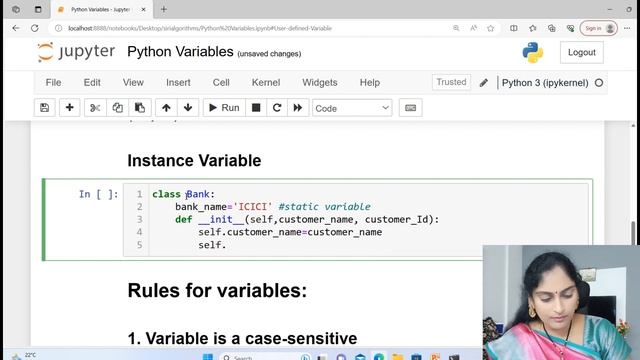640x360 pixels.
Task: Save the notebook with the floppy disk icon
Action: click(44, 108)
